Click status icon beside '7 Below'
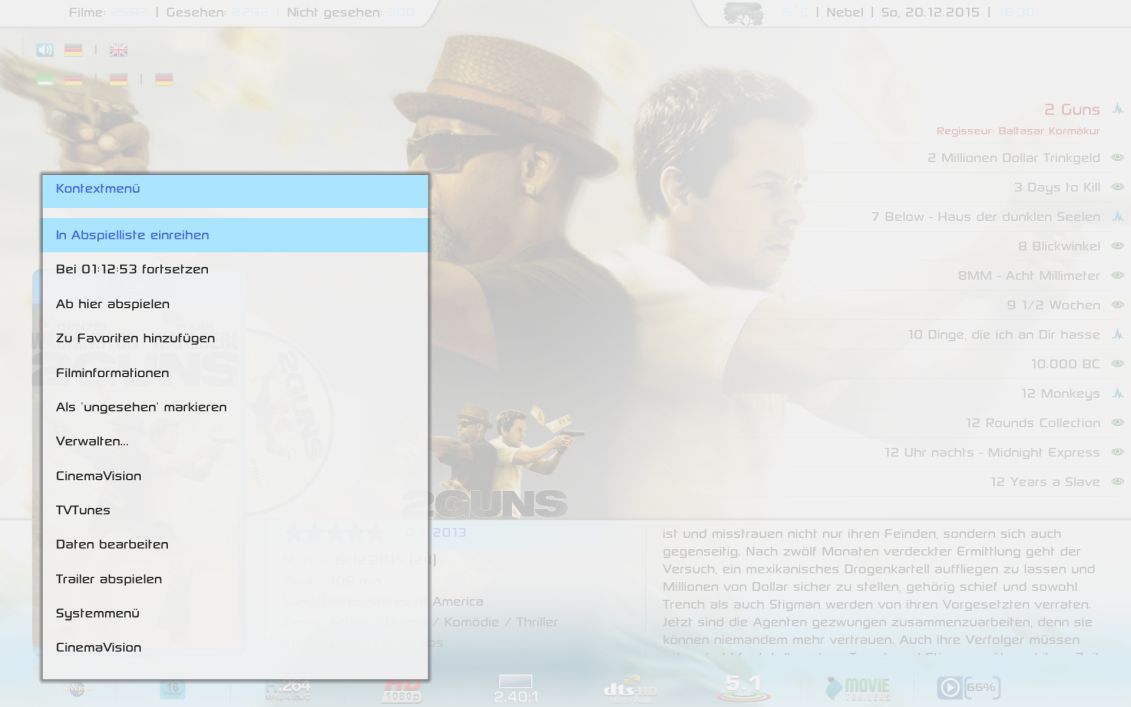This screenshot has height=707, width=1131. point(1117,216)
